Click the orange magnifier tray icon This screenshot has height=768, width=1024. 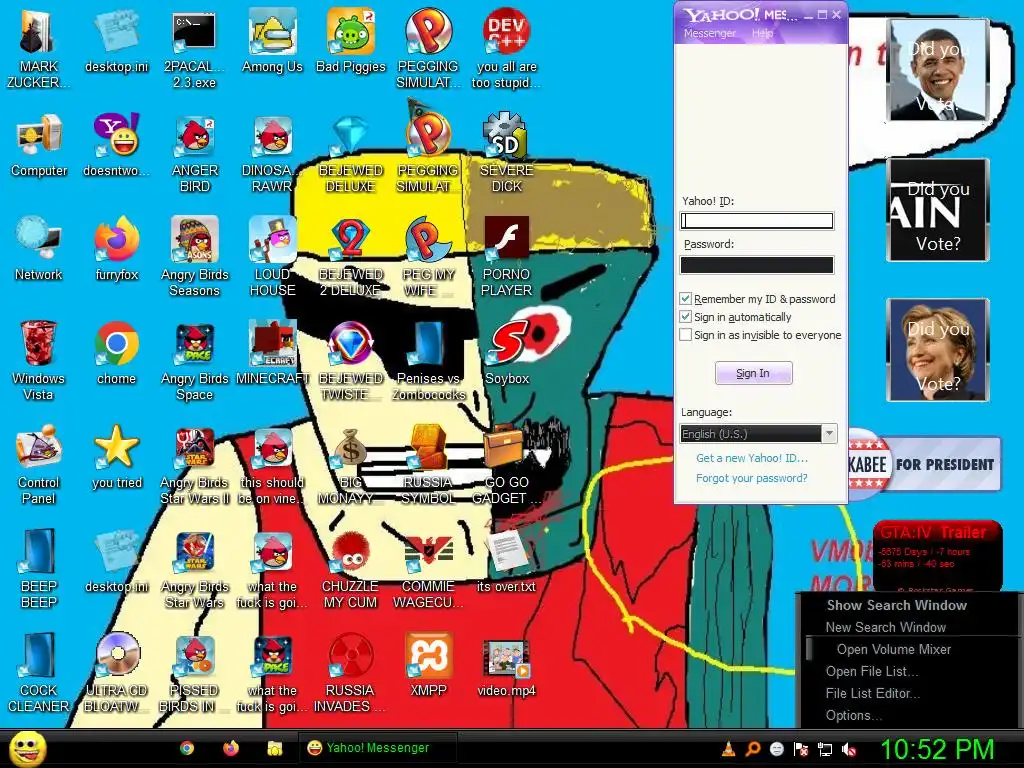click(x=752, y=749)
